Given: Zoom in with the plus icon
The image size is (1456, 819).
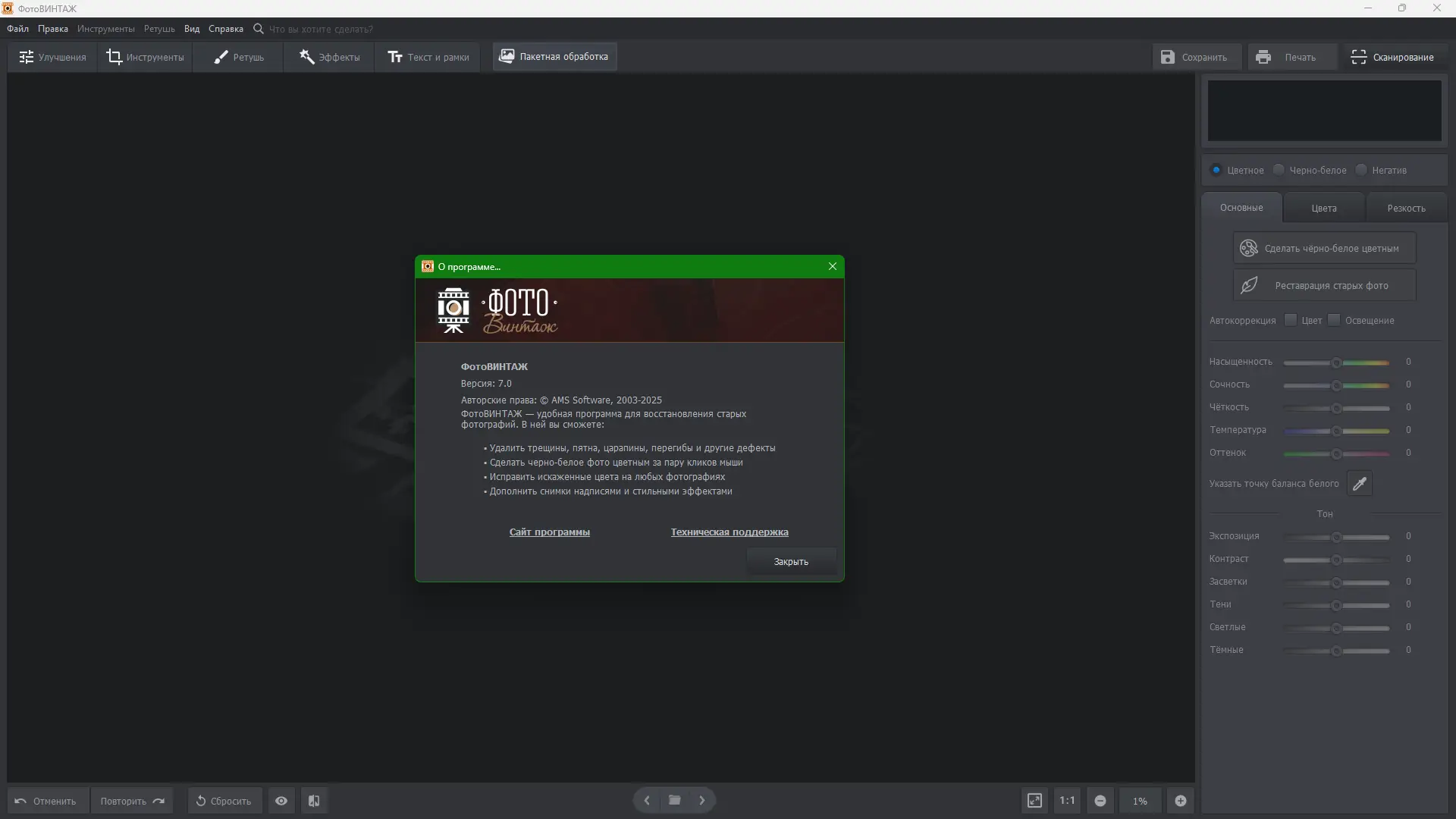Looking at the screenshot, I should [1181, 801].
